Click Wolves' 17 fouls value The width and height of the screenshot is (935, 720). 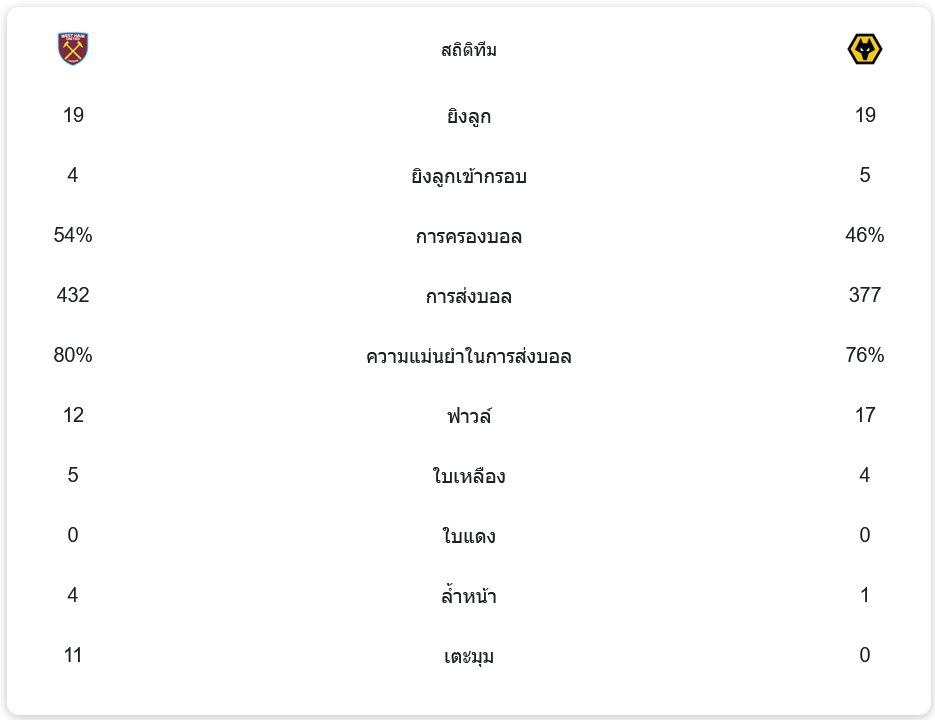(x=865, y=415)
